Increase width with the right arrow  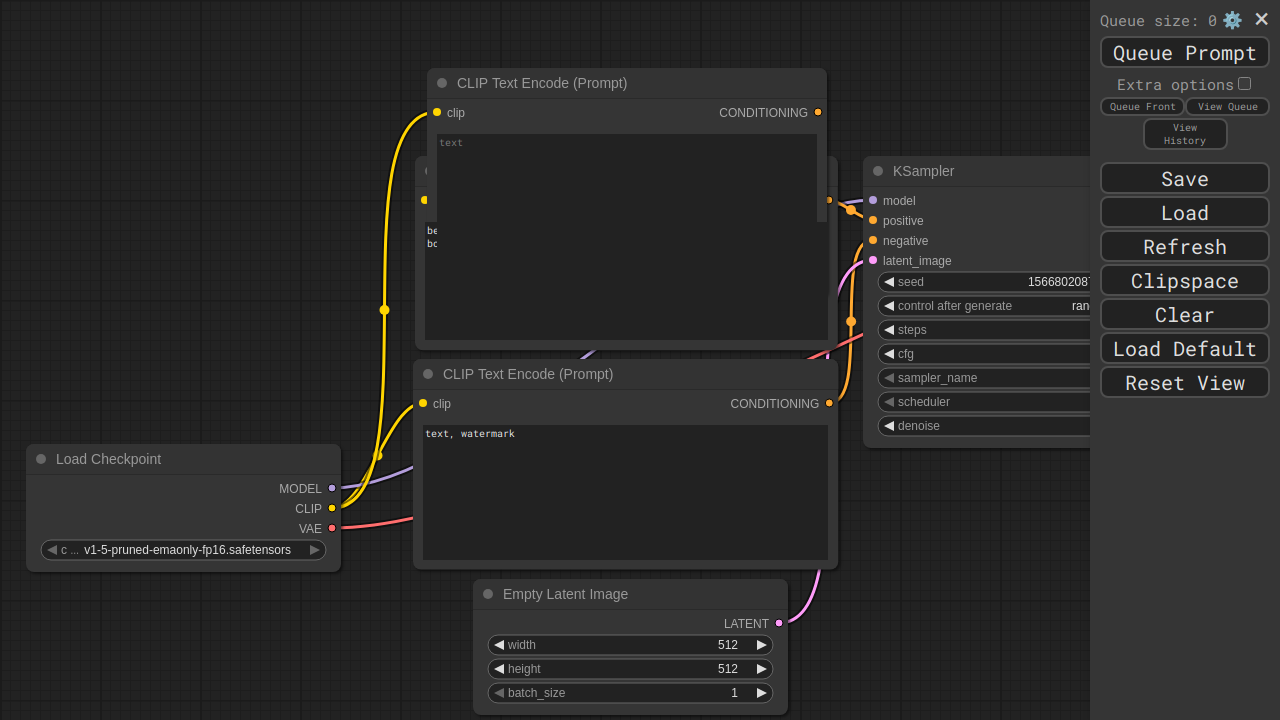point(761,645)
